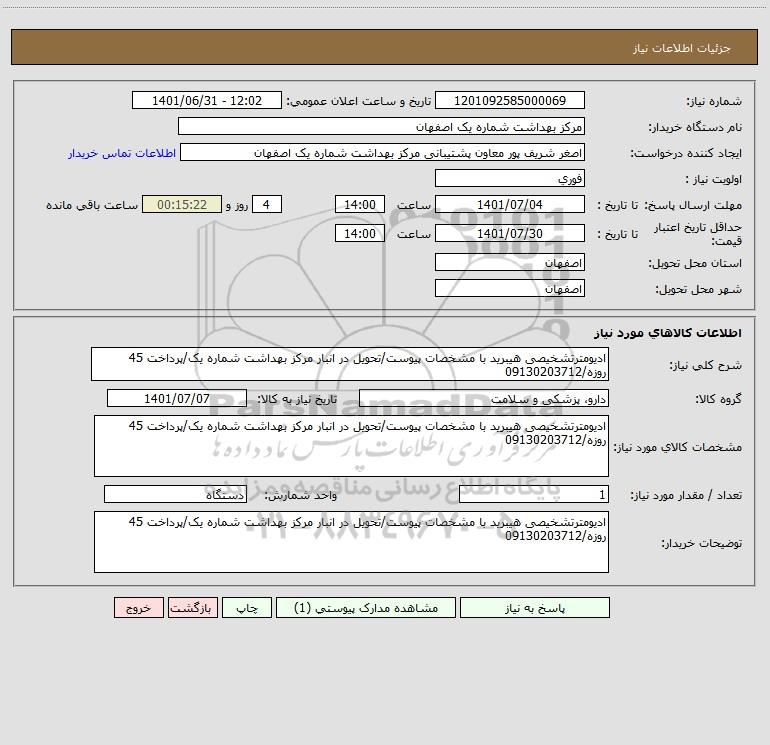Click the پاسخ به نیاز button

[x=534, y=607]
